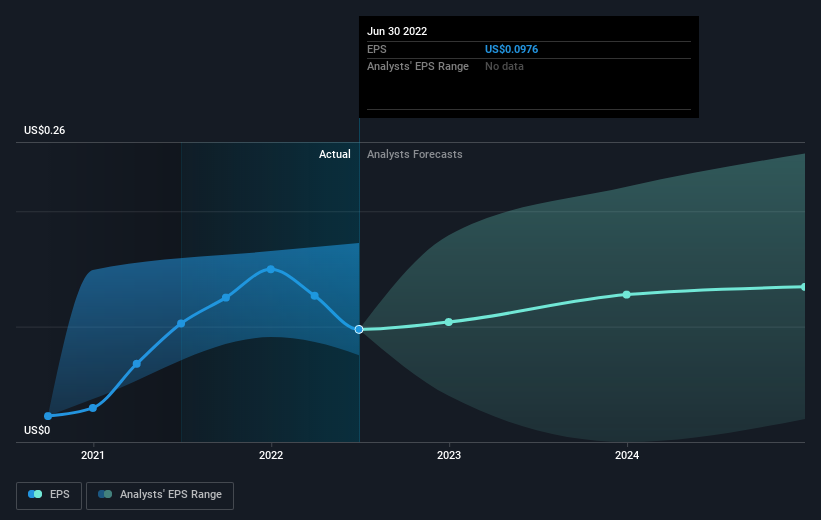The height and width of the screenshot is (520, 821).
Task: Click the 'No data' tooltip value
Action: point(504,67)
